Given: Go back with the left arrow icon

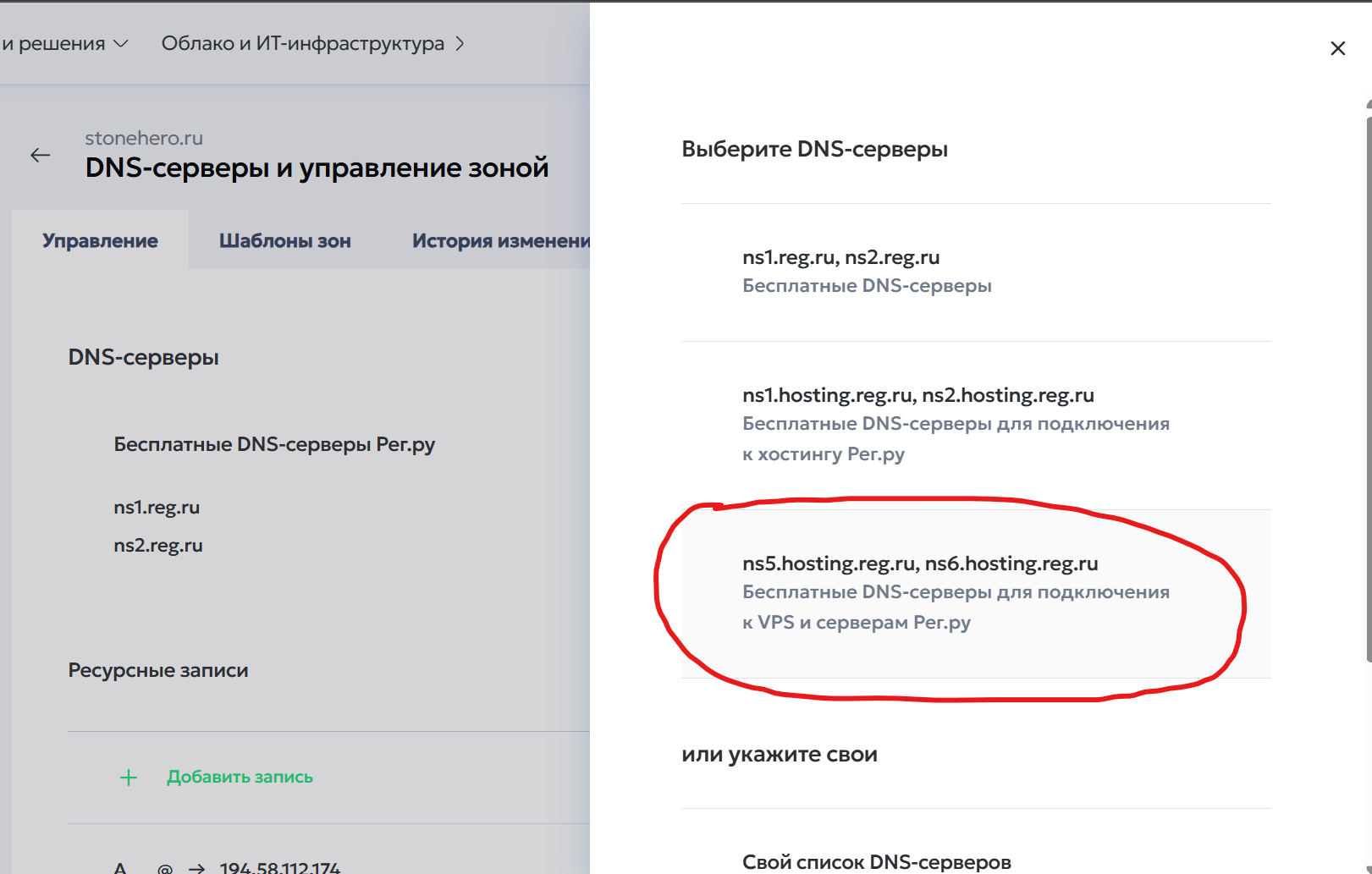Looking at the screenshot, I should coord(40,155).
